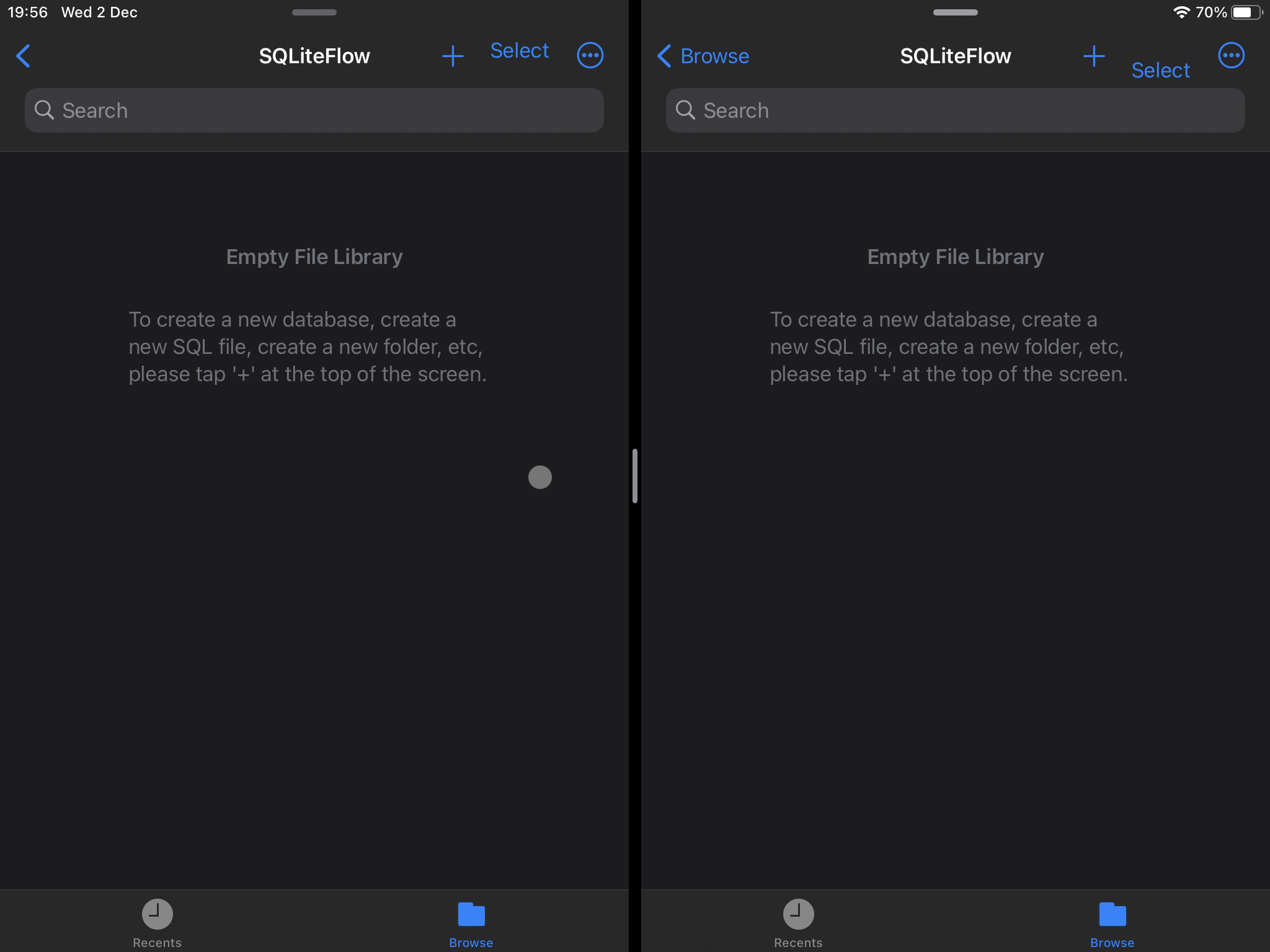The image size is (1270, 952).
Task: Tap the left pane Search field
Action: coord(313,110)
